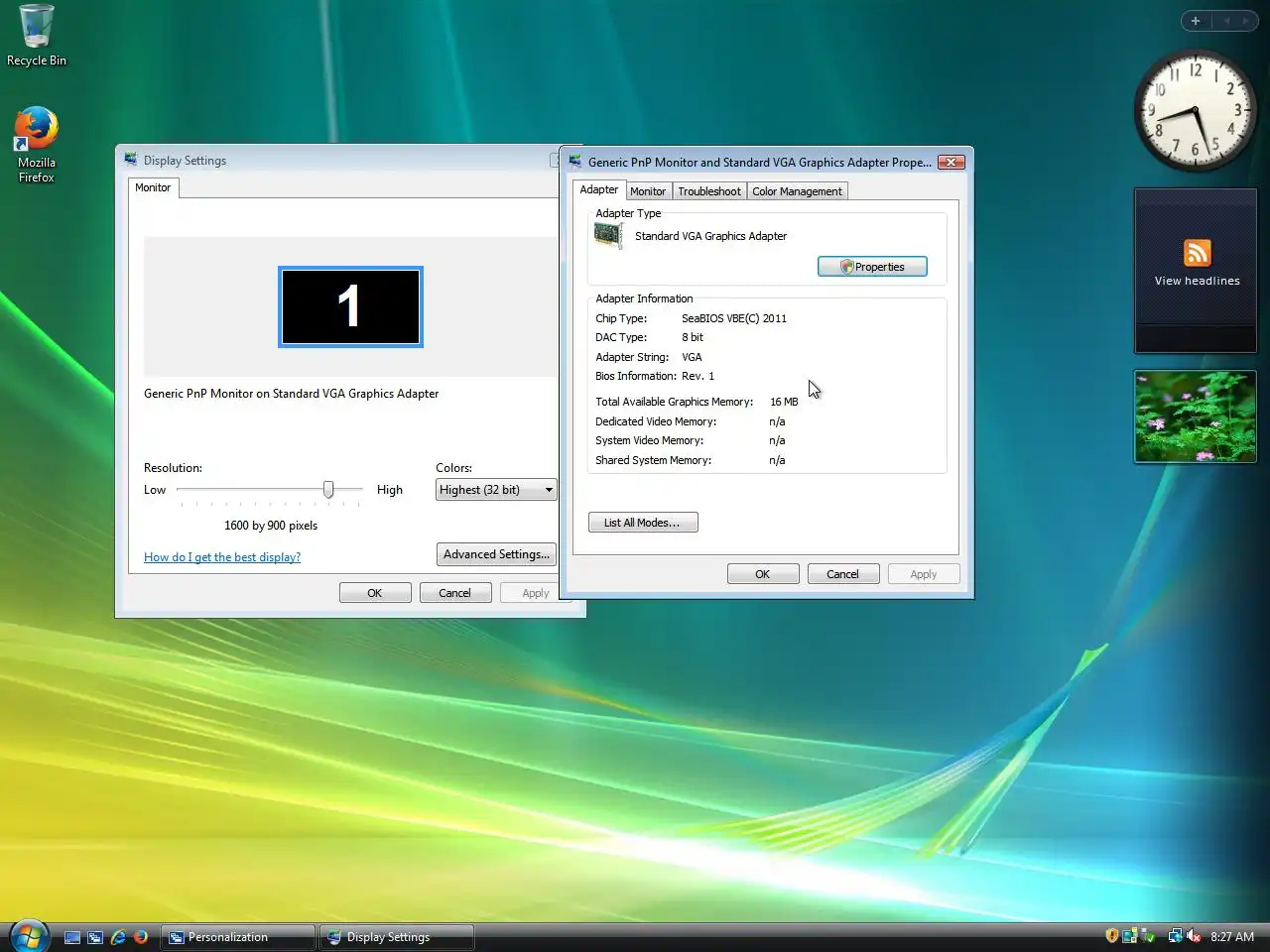Viewport: 1270px width, 952px height.
Task: Click the 'SeaBIOS VBE(C) 2011' chip type value
Action: [734, 318]
